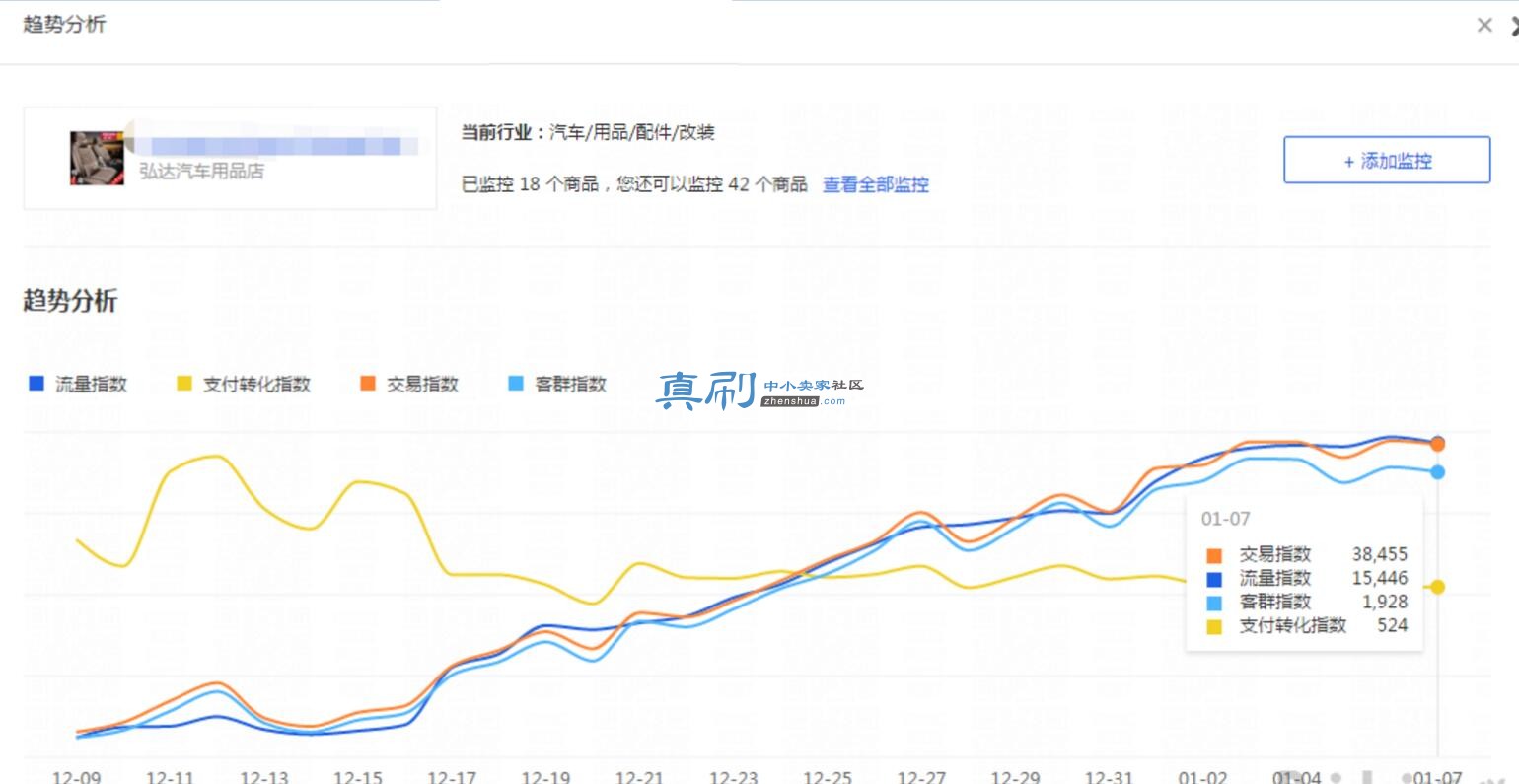
Task: Open the 弘达汽车用品店 shop name
Action: pyautogui.click(x=201, y=171)
